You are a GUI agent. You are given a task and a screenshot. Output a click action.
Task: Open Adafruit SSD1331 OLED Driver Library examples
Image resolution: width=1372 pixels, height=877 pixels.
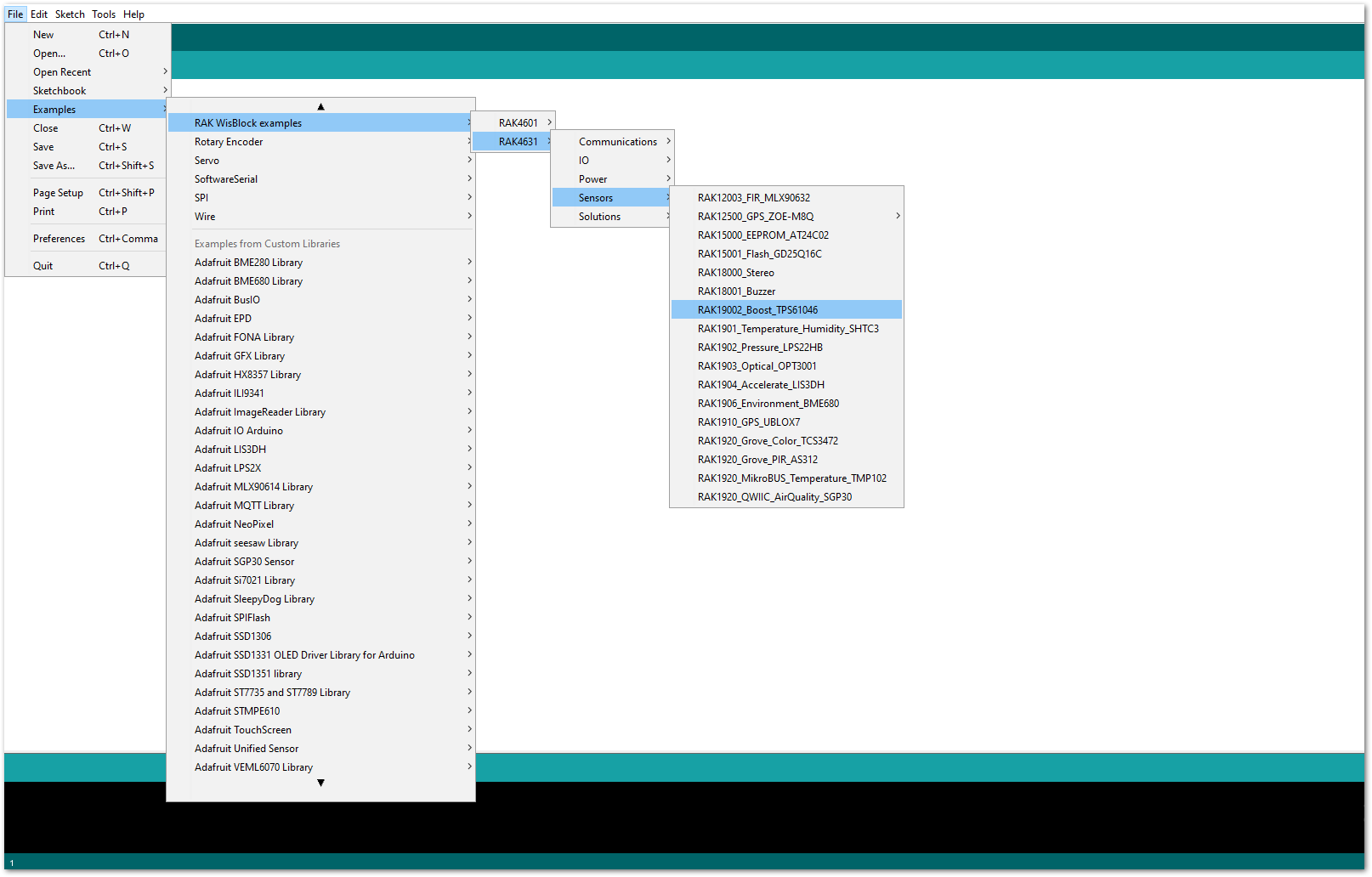tap(320, 655)
